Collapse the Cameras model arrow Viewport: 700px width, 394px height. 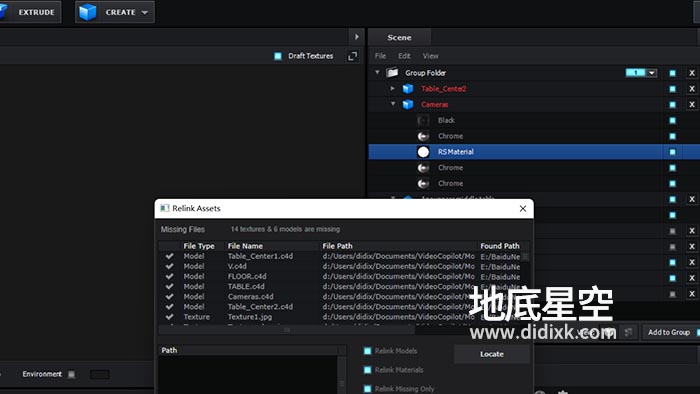pyautogui.click(x=393, y=104)
